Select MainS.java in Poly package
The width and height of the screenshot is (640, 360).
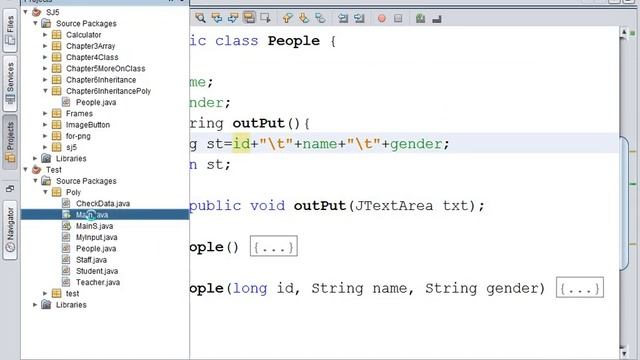click(94, 226)
